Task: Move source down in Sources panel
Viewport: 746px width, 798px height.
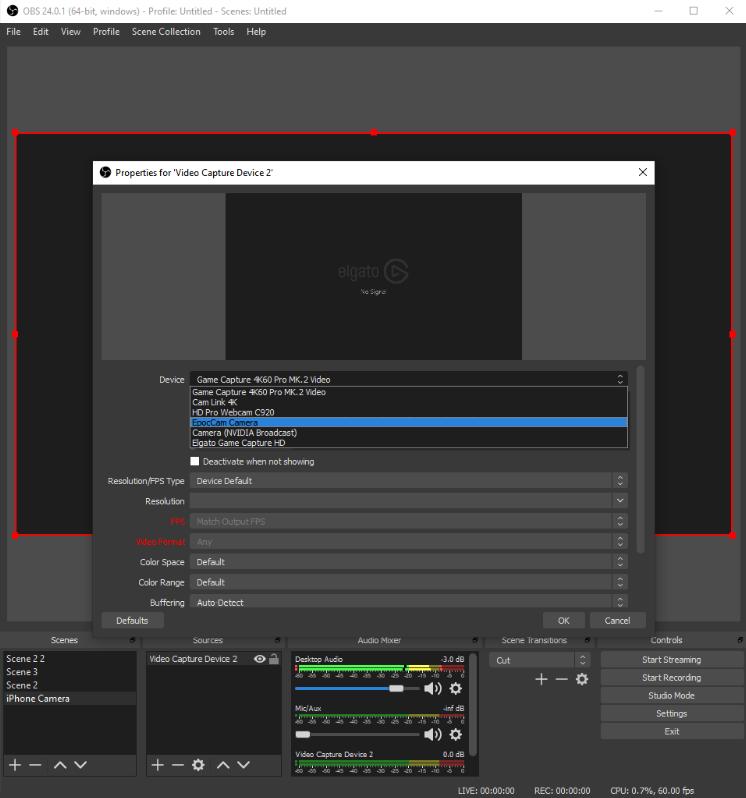Action: (x=243, y=764)
